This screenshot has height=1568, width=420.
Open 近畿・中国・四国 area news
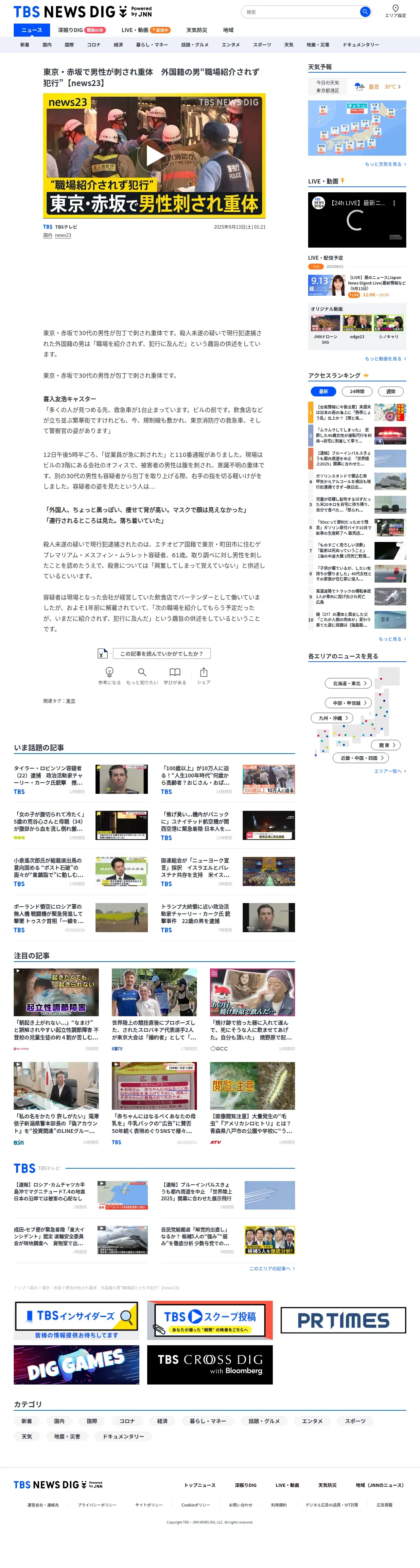tap(360, 758)
